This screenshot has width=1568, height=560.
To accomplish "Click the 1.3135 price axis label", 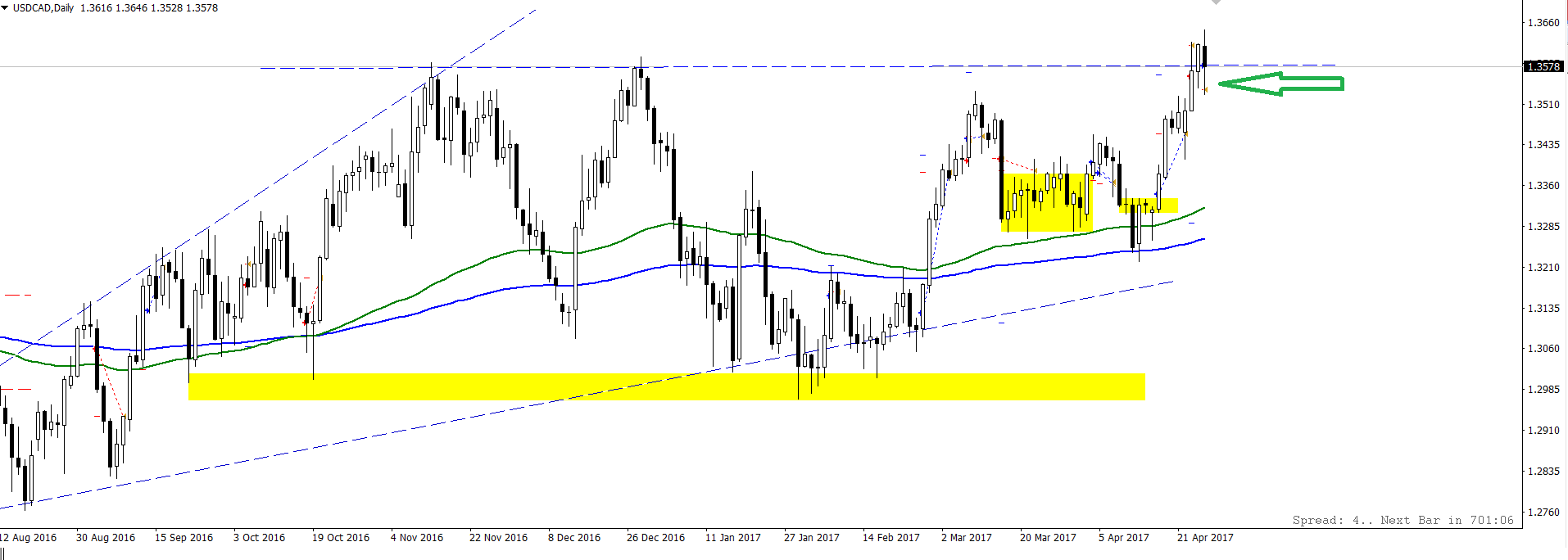I will tap(1543, 309).
